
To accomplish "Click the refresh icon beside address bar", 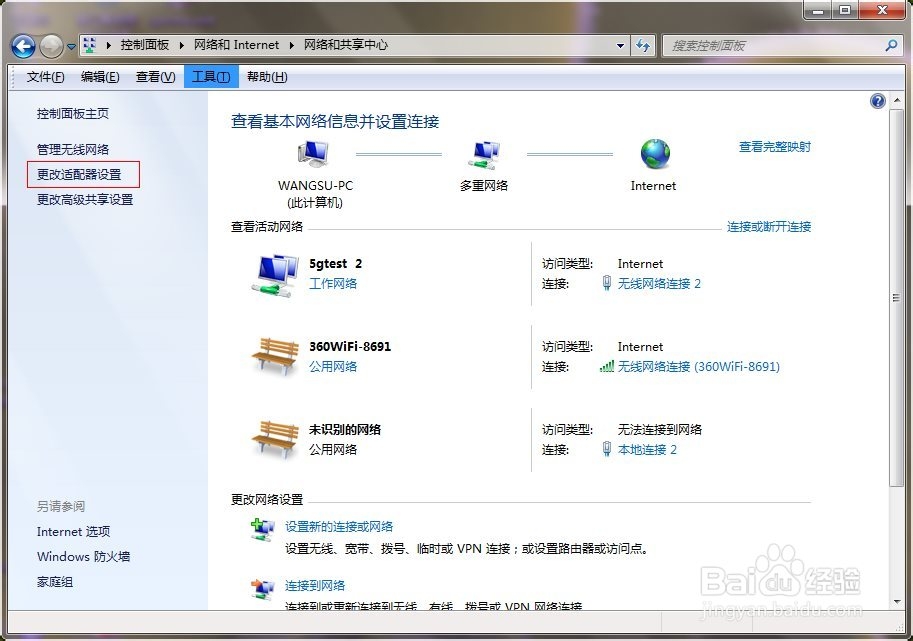I will pos(643,45).
